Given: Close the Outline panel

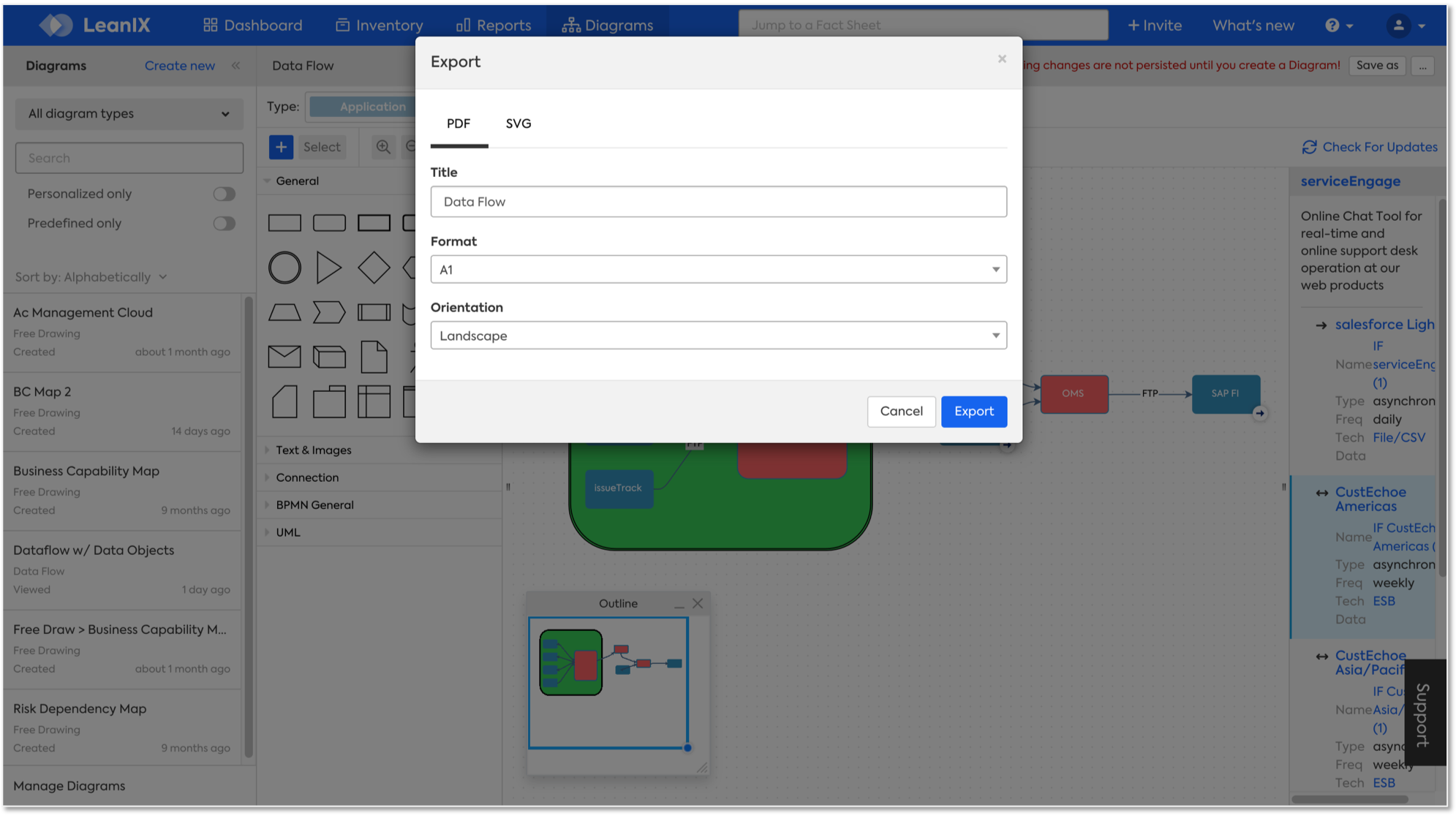Looking at the screenshot, I should tap(698, 603).
